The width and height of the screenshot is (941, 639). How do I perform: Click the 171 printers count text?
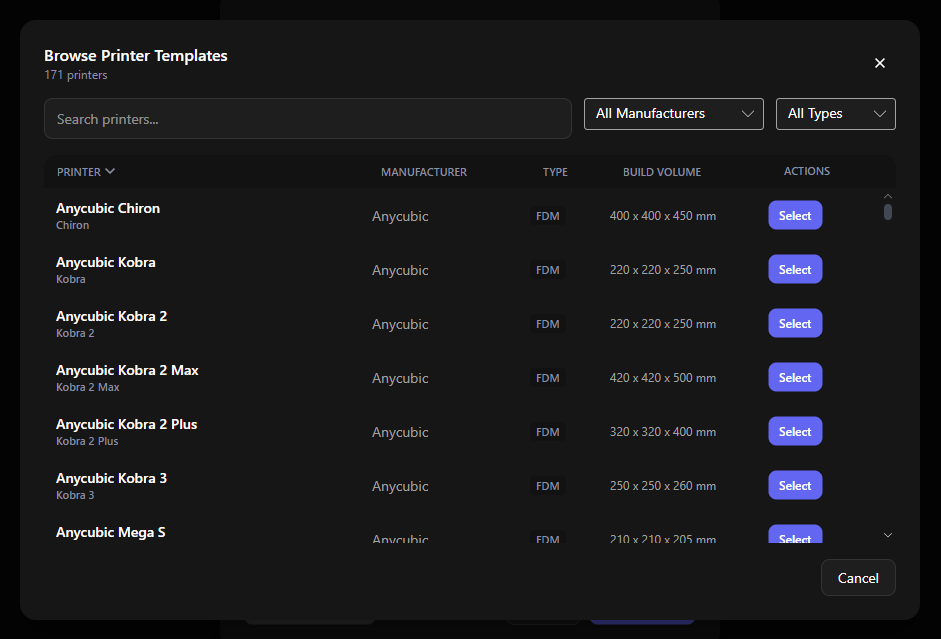click(76, 75)
